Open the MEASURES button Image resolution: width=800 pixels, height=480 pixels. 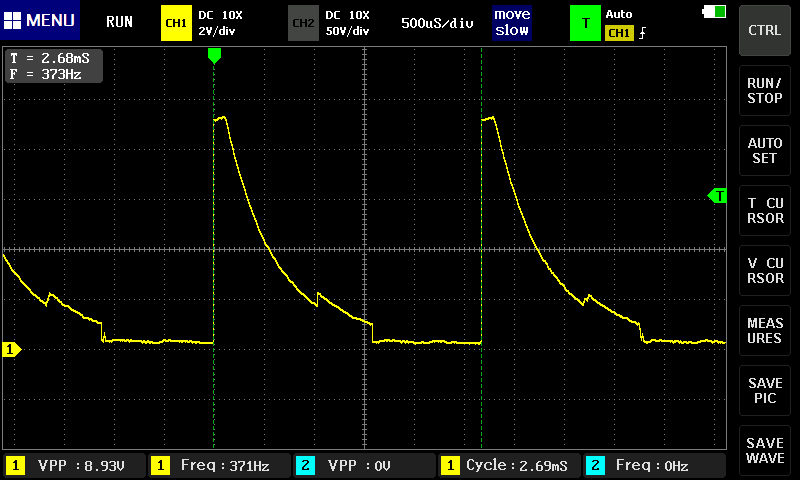coord(764,331)
